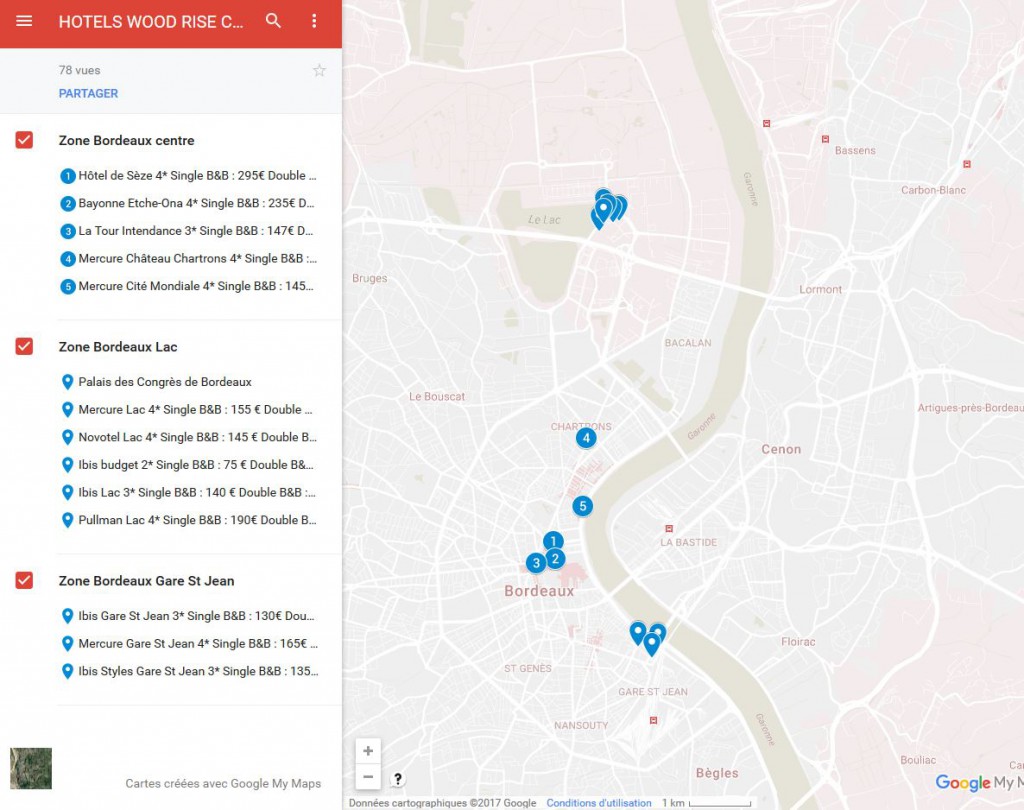This screenshot has width=1024, height=810.
Task: Switch to the satellite imagery thumbnail
Action: coord(31,768)
